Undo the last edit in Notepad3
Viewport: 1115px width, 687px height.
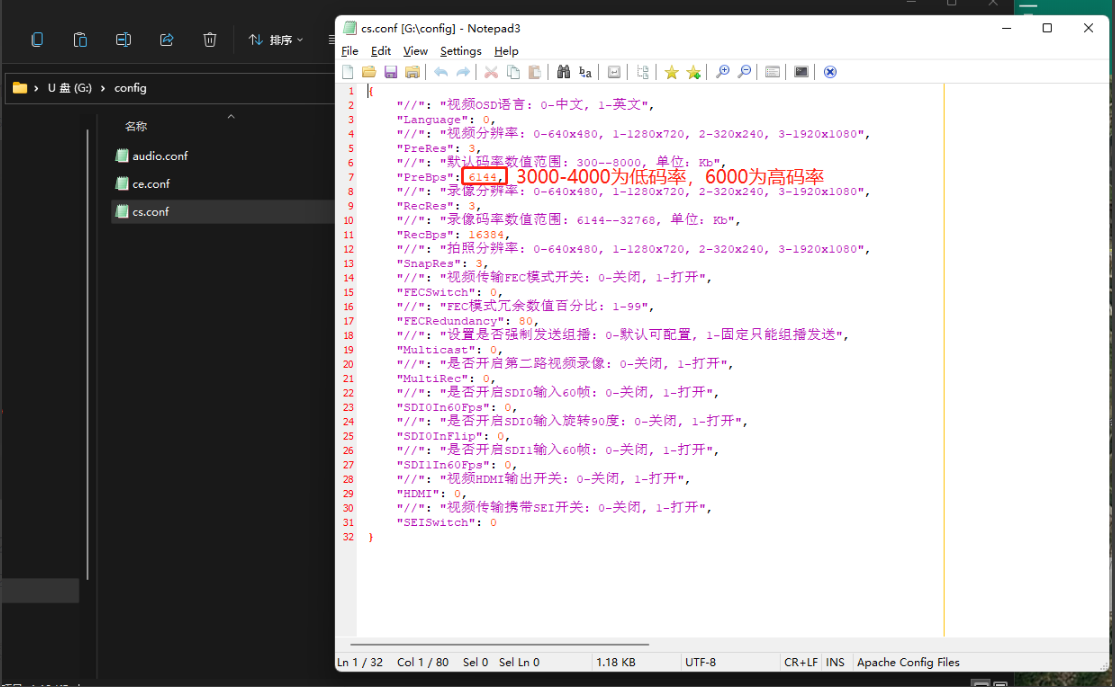pos(441,72)
